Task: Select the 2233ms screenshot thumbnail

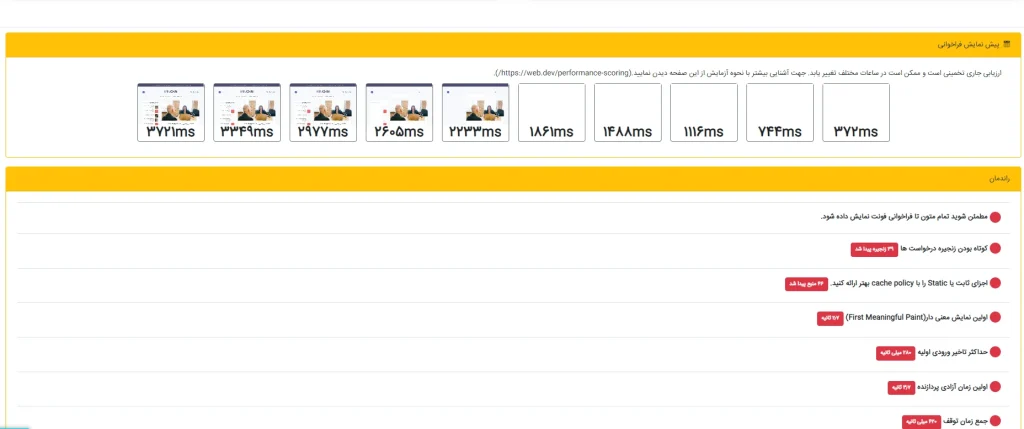Action: pyautogui.click(x=475, y=114)
